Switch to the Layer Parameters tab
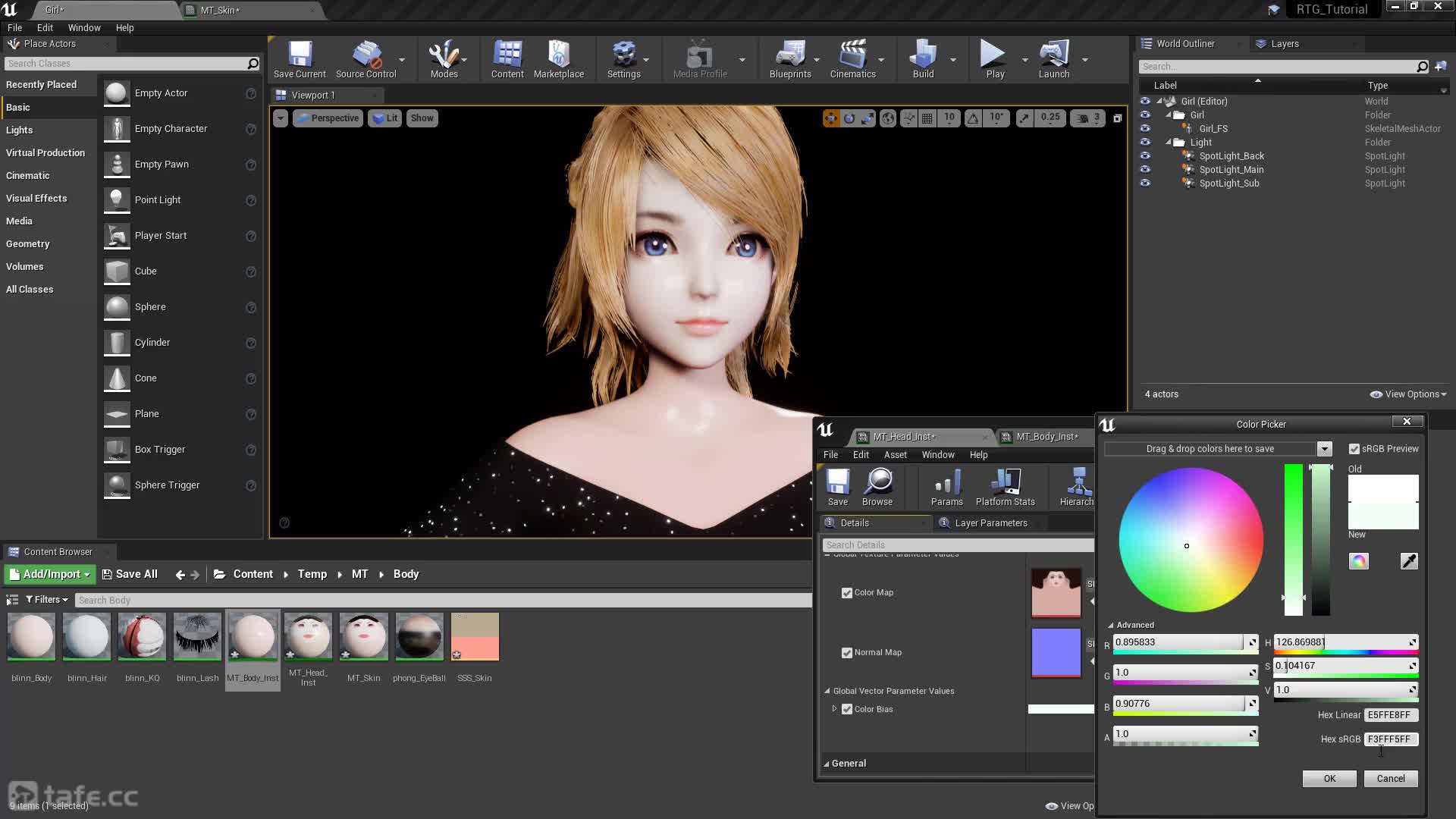 tap(990, 523)
